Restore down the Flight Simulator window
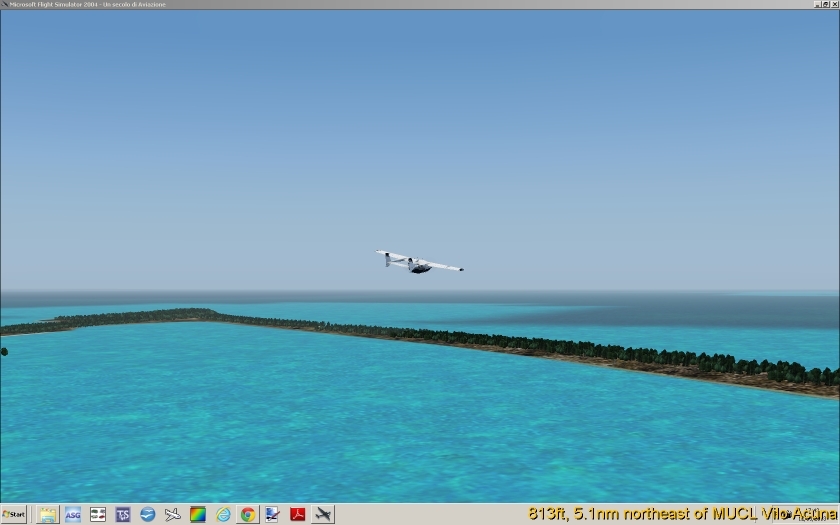Screen dimensions: 840x525 826,4
